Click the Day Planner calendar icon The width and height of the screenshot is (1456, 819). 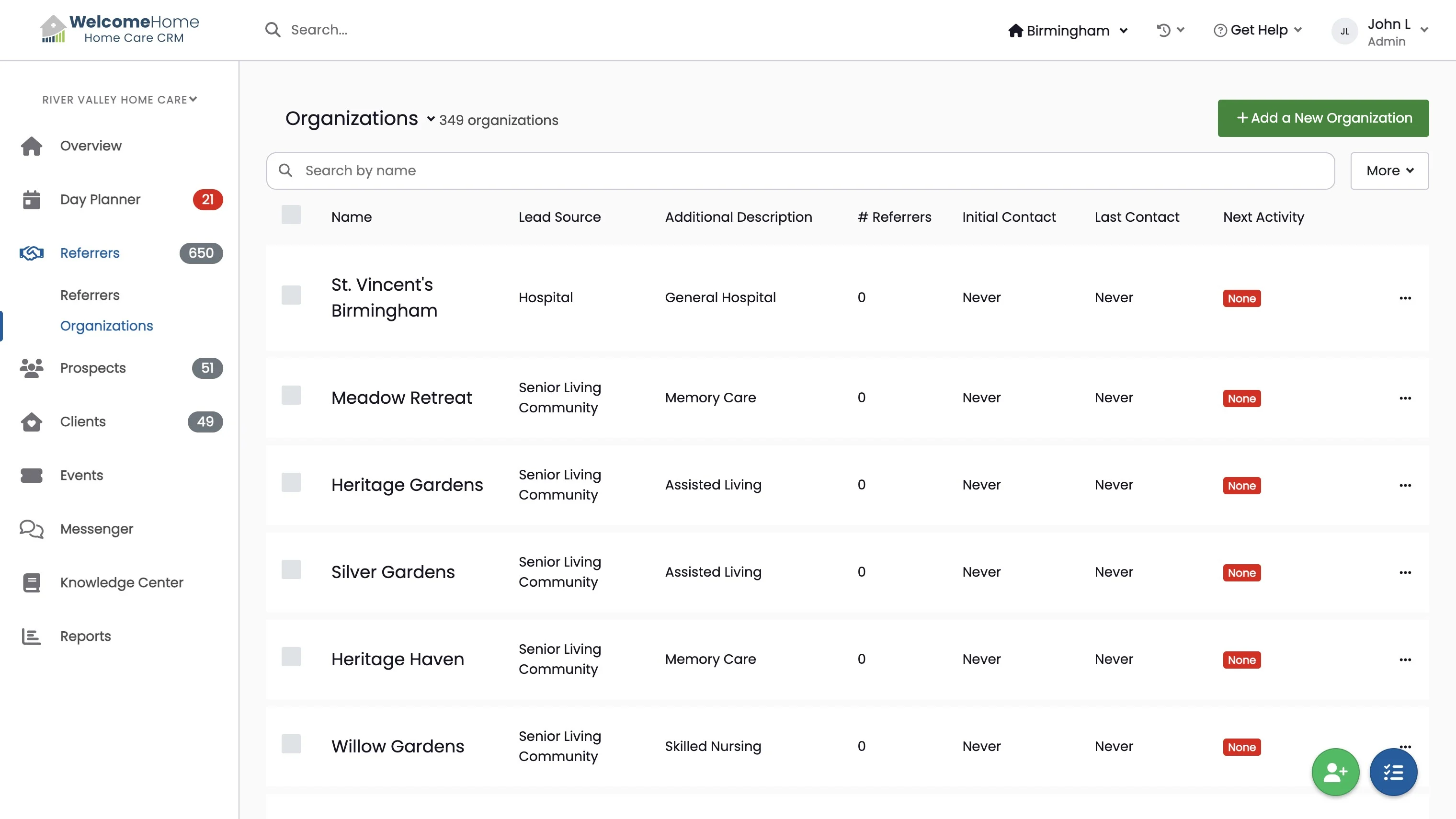[32, 200]
